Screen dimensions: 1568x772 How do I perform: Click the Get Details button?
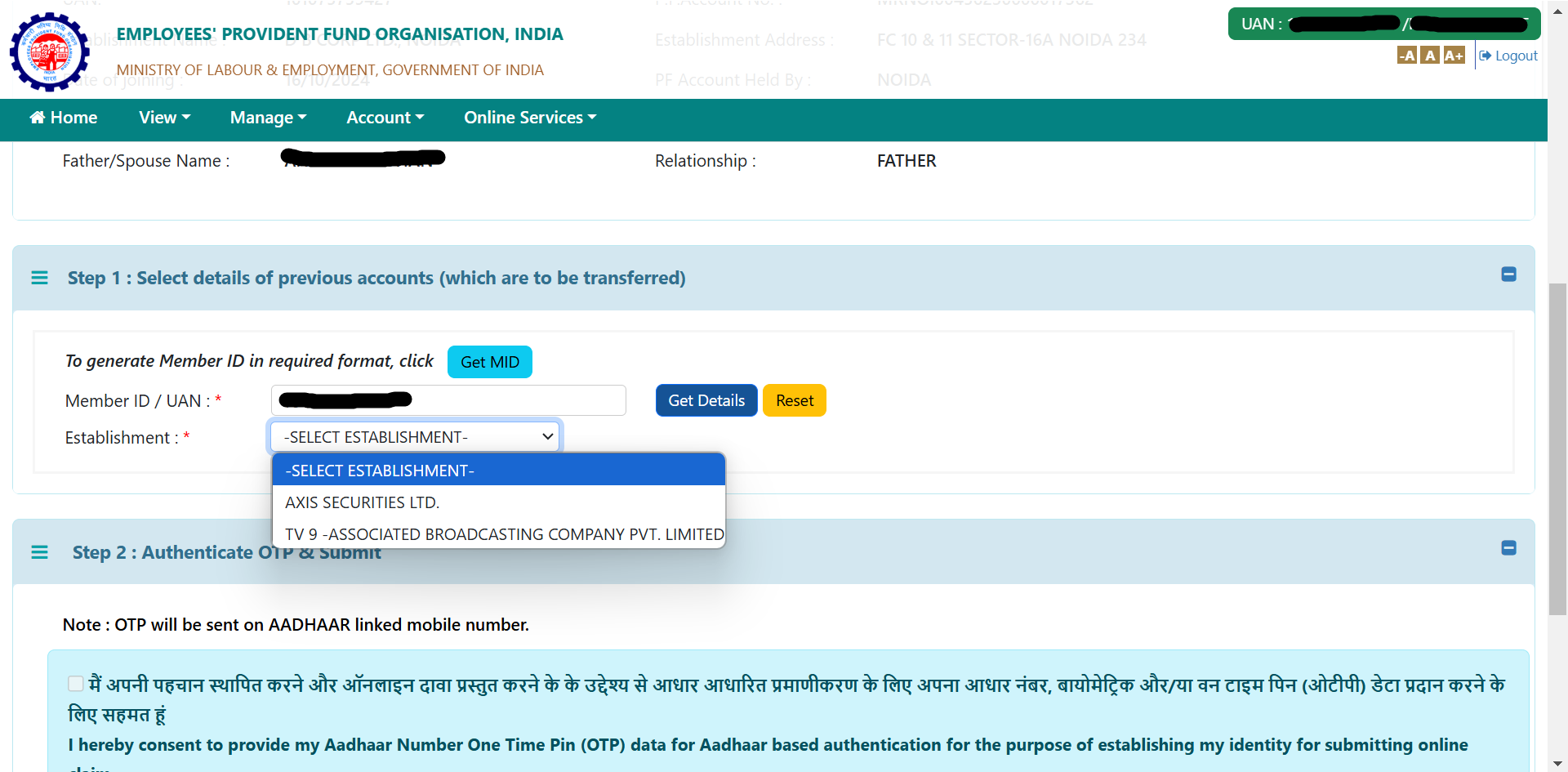pos(706,400)
